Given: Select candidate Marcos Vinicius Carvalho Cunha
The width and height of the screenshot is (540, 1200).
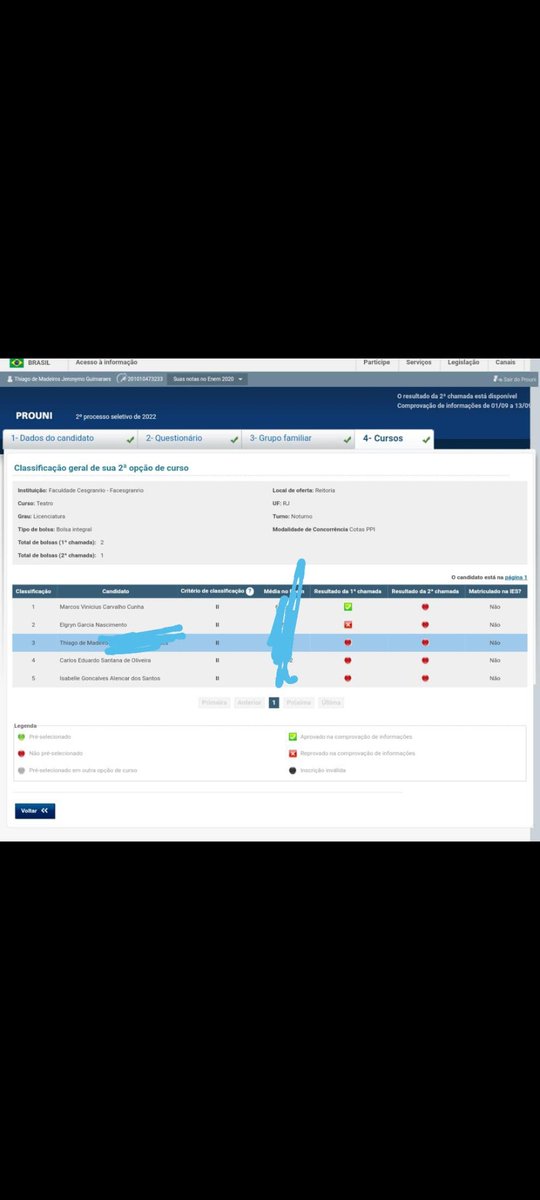Looking at the screenshot, I should pyautogui.click(x=101, y=606).
